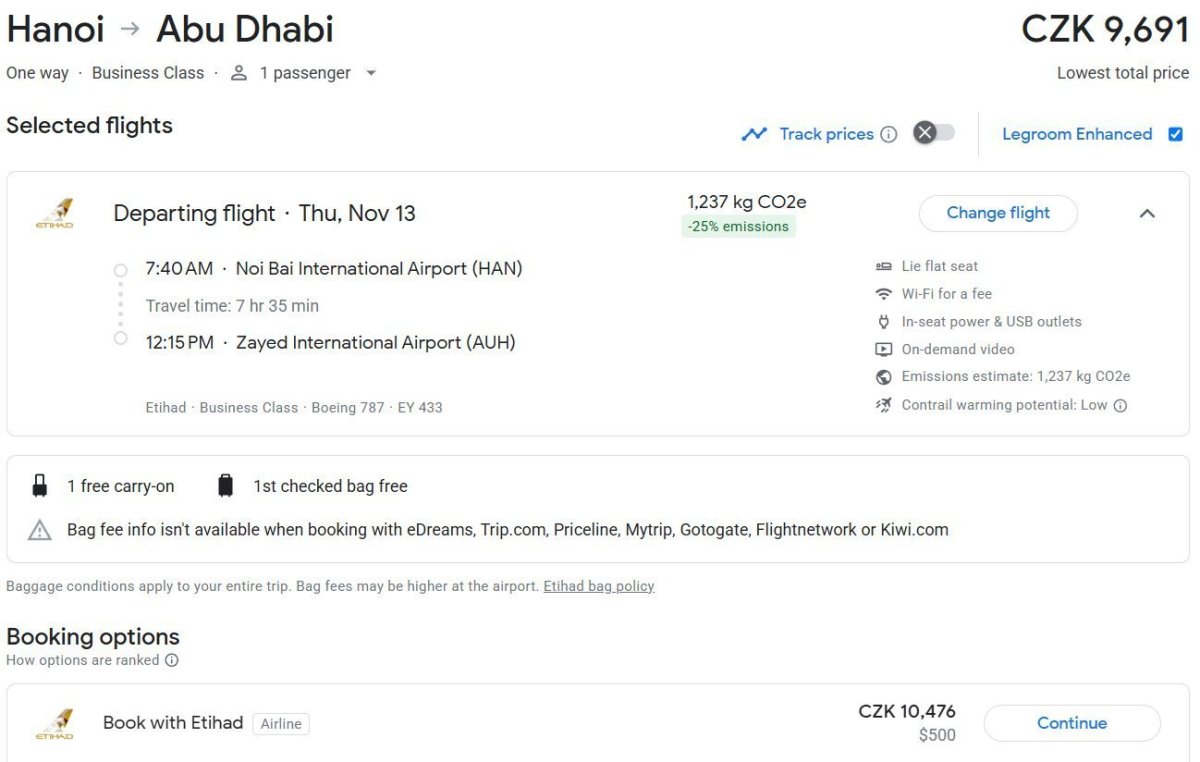
Task: Click the contrail warming potential info icon
Action: pyautogui.click(x=1120, y=405)
